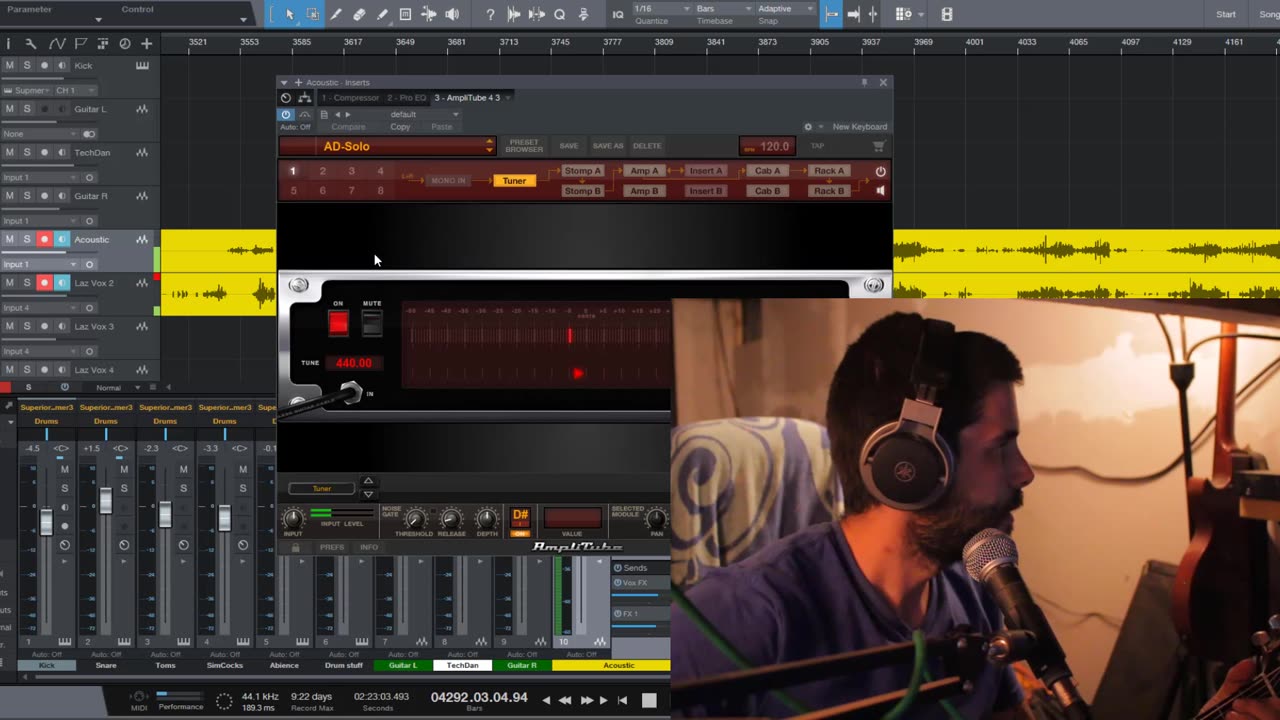Select the Cab A module
Image resolution: width=1280 pixels, height=720 pixels.
point(768,171)
